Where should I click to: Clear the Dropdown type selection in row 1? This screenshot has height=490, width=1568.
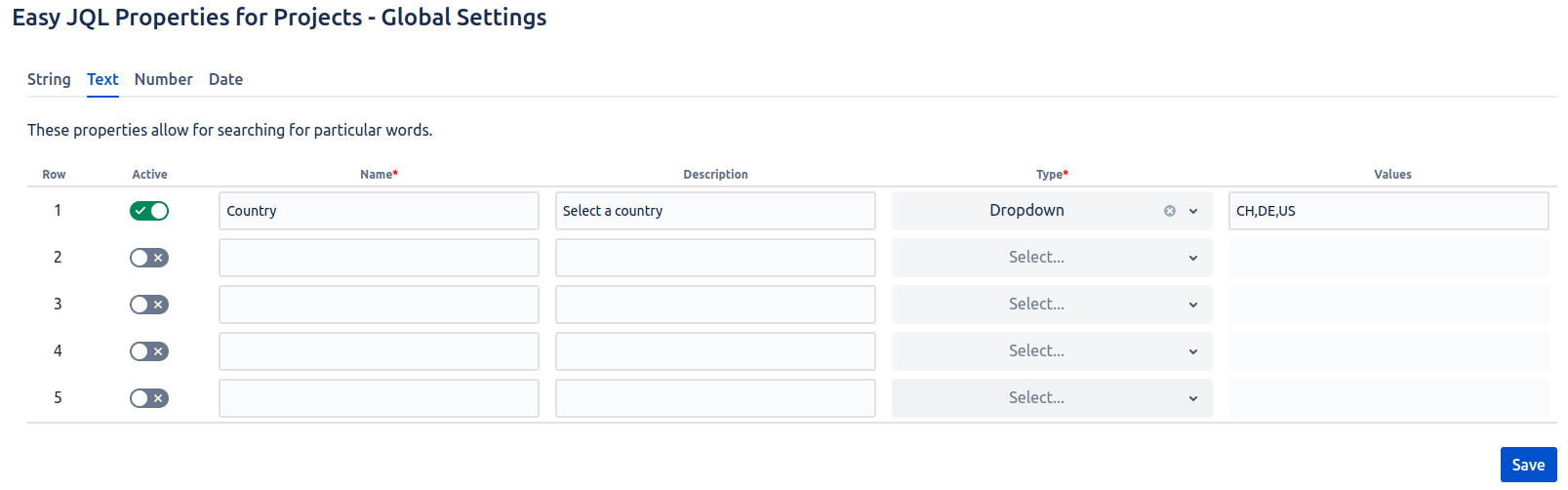coord(1169,211)
